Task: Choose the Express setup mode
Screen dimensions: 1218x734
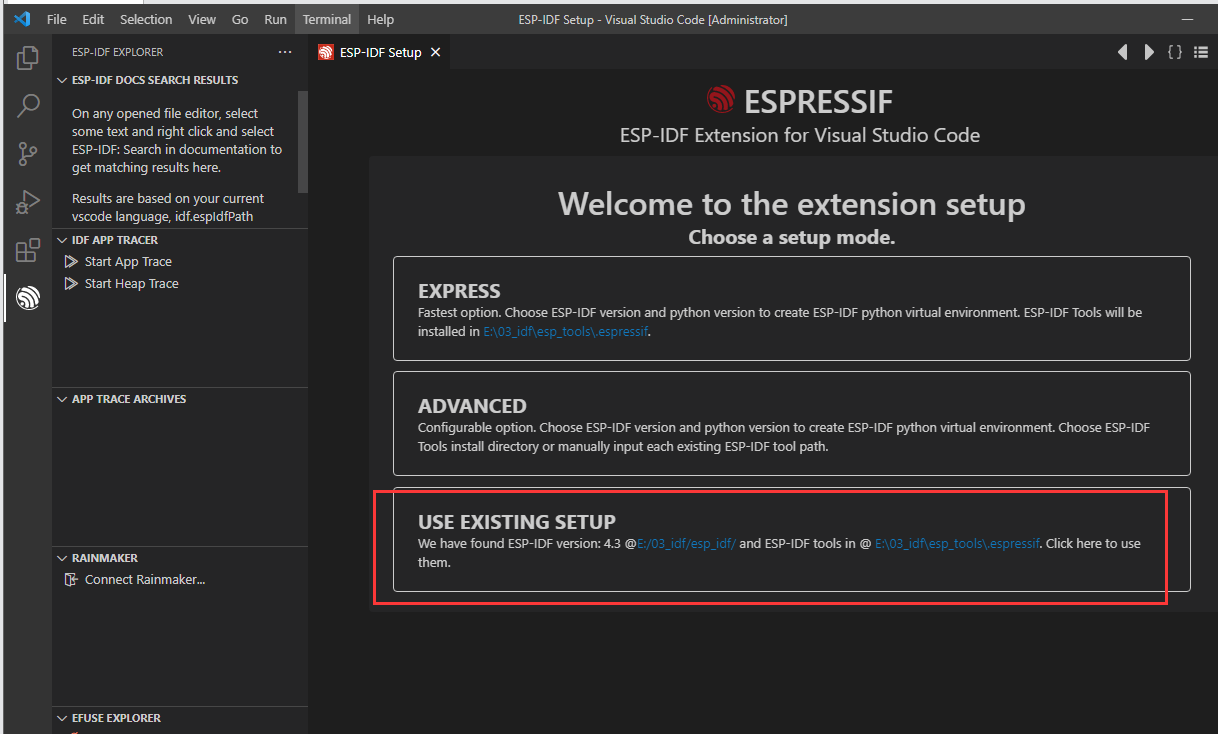Action: click(x=791, y=308)
